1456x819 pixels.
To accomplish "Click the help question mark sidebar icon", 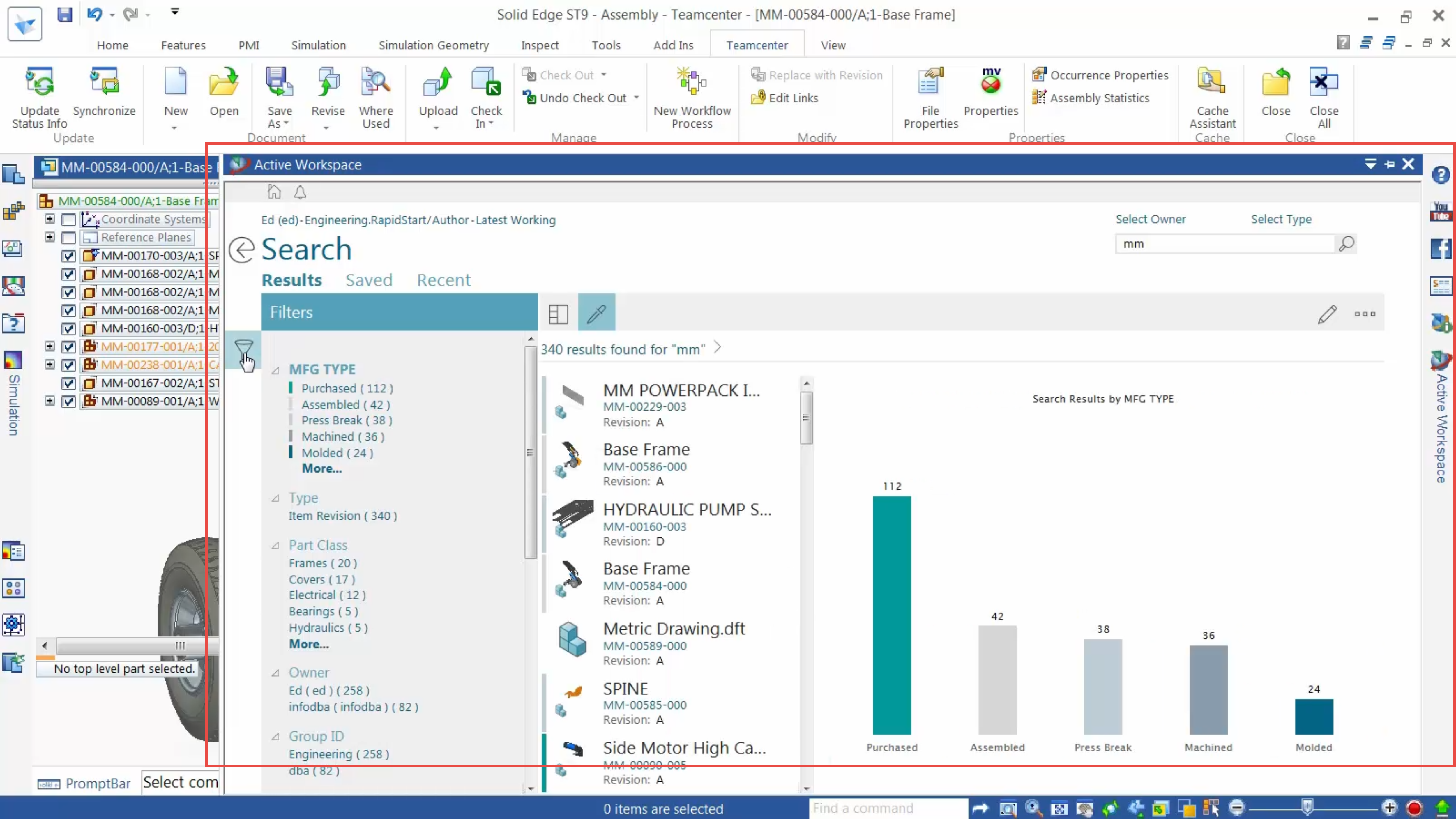I will (1441, 175).
